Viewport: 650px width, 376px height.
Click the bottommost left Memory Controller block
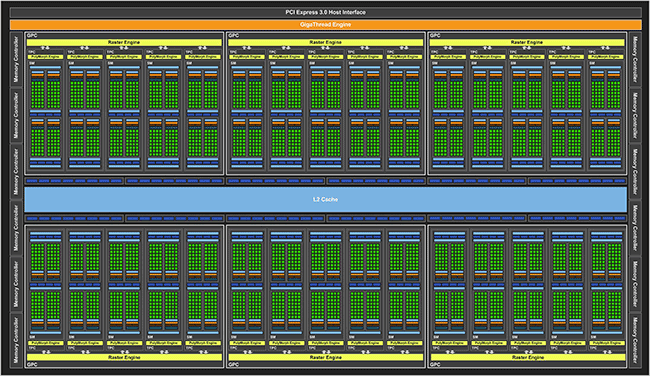16,340
